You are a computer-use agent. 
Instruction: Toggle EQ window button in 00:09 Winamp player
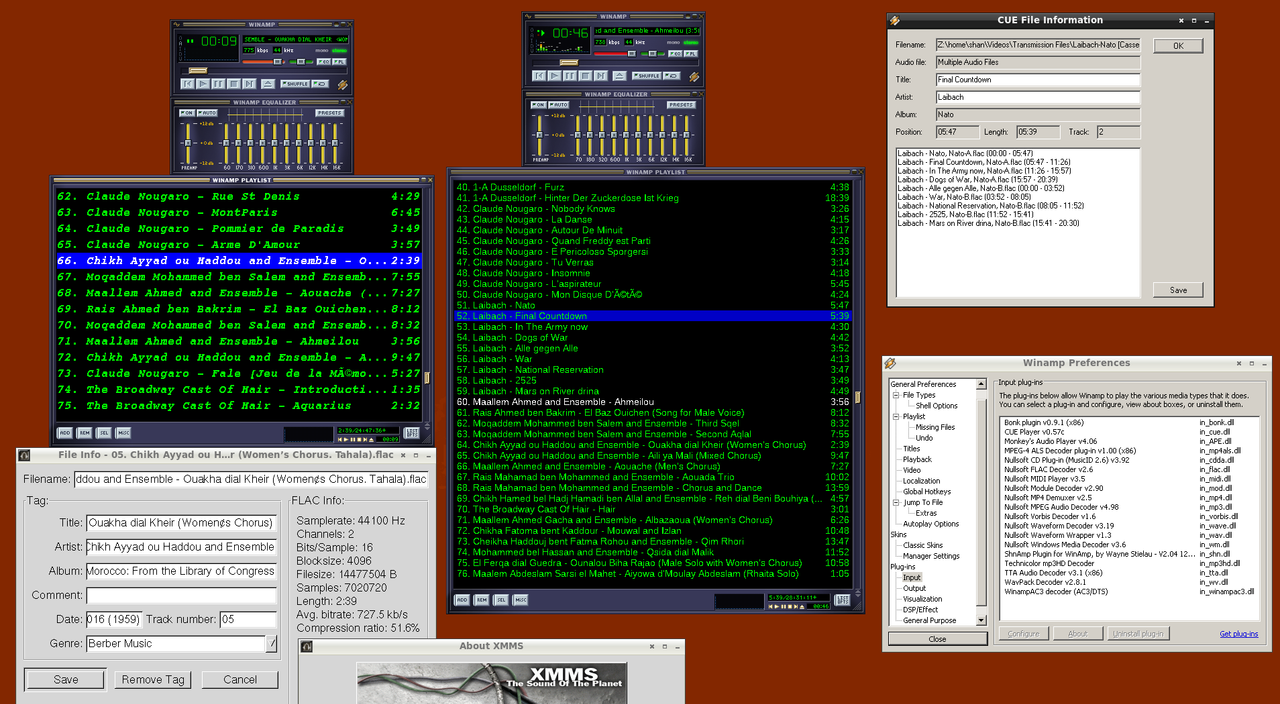(324, 62)
